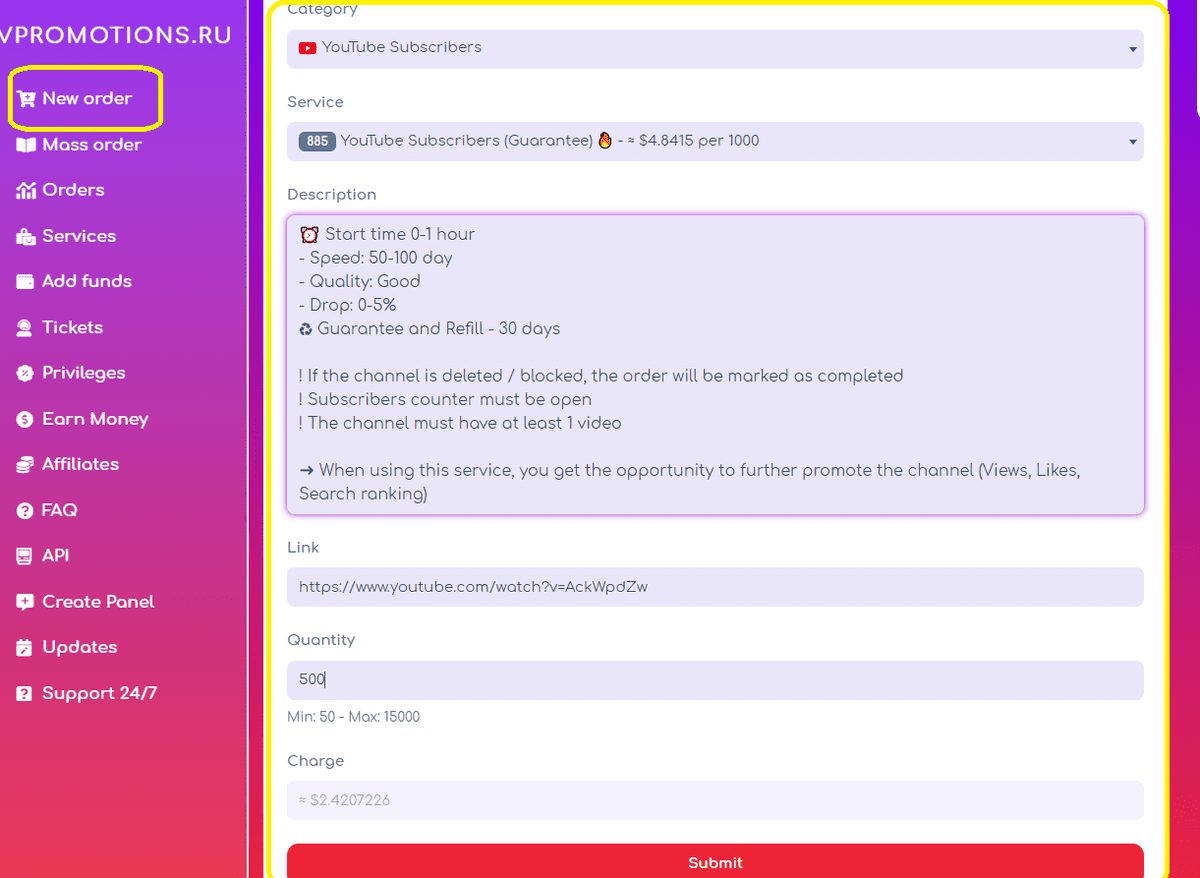The width and height of the screenshot is (1200, 878).
Task: Click the 'Charge' field label
Action: pyautogui.click(x=315, y=761)
